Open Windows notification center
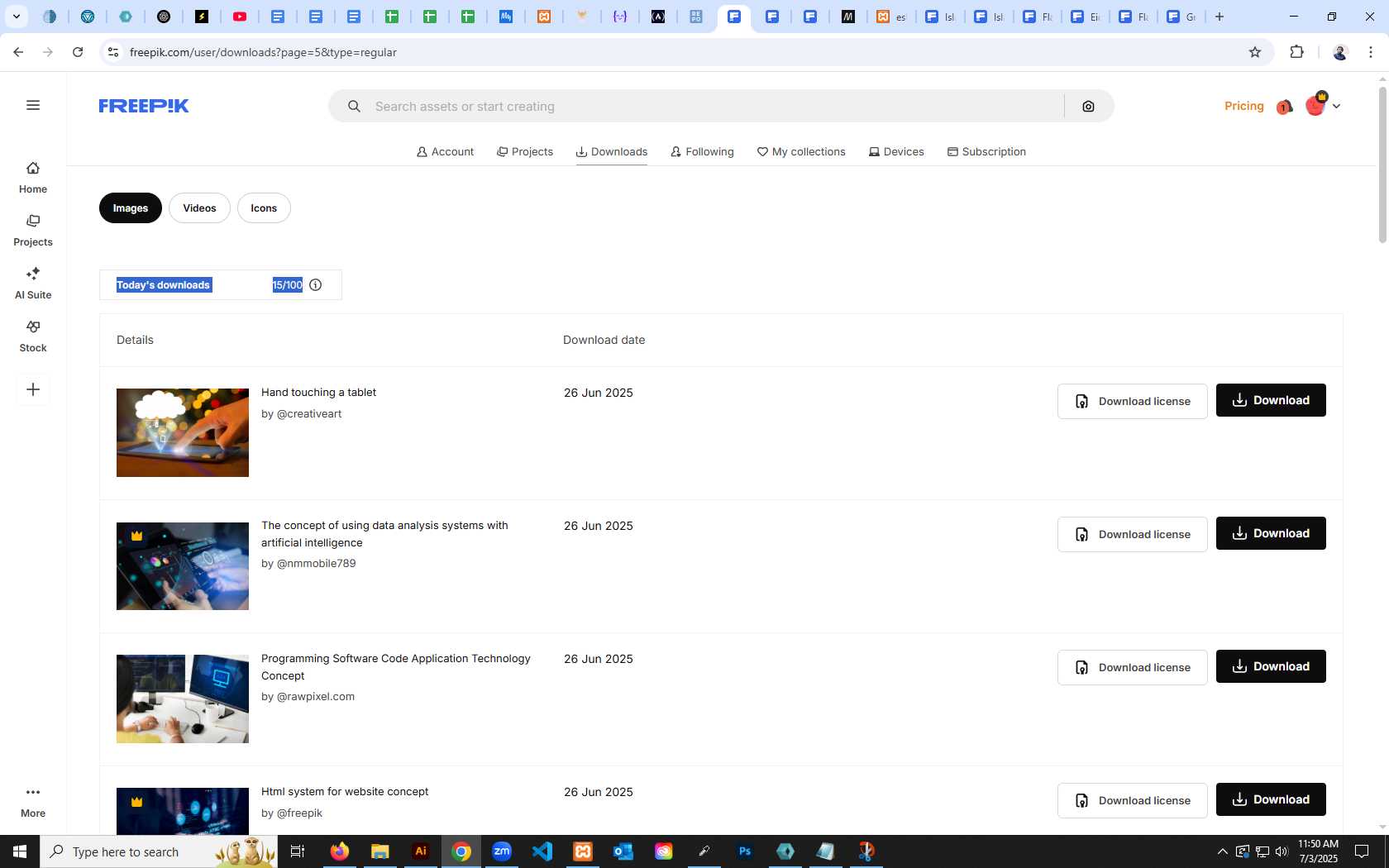1389x868 pixels. click(x=1362, y=851)
